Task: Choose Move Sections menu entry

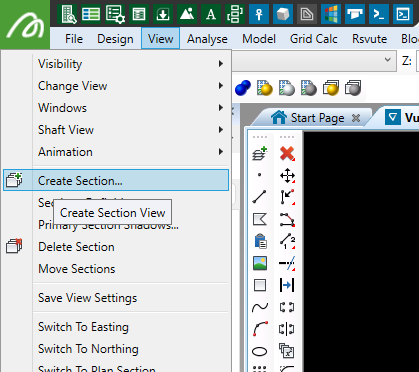Action: [x=116, y=269]
